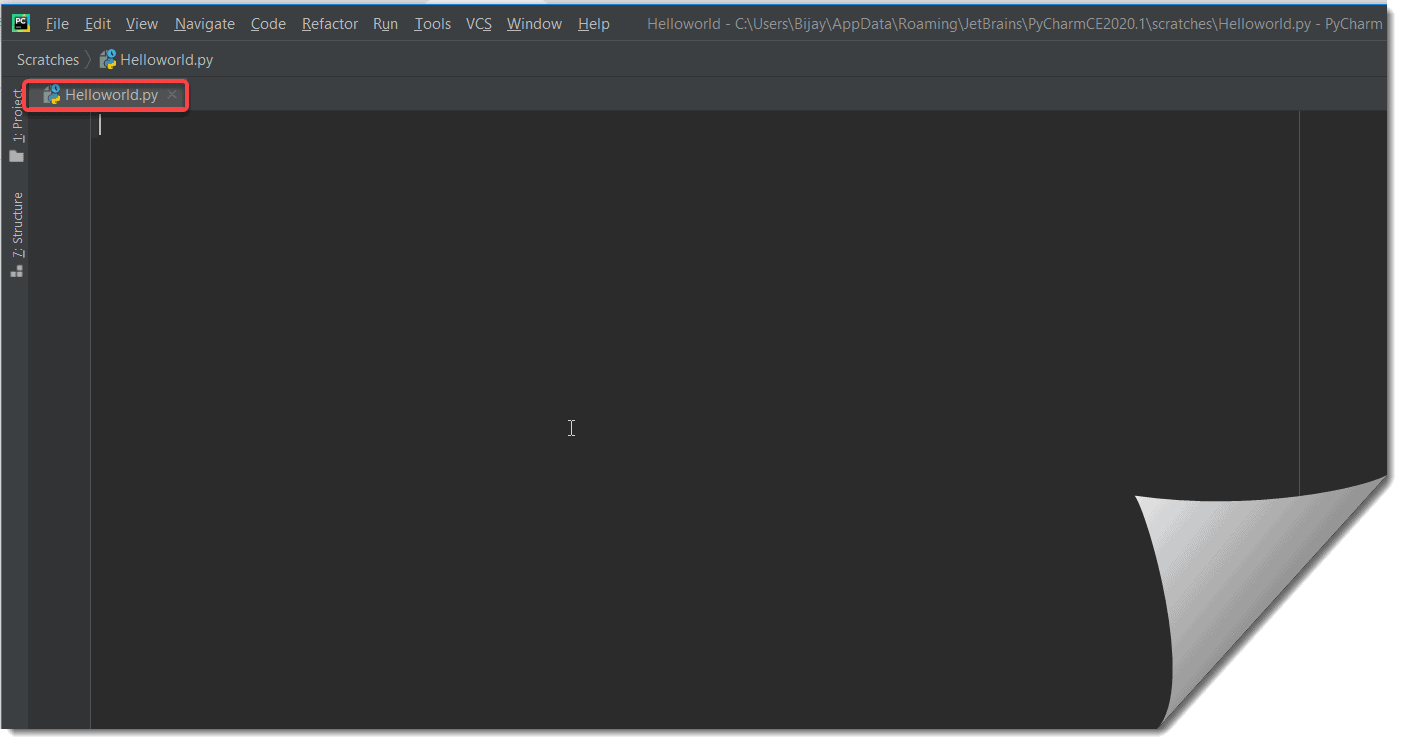Open the Run menu
This screenshot has width=1402, height=744.
click(385, 23)
